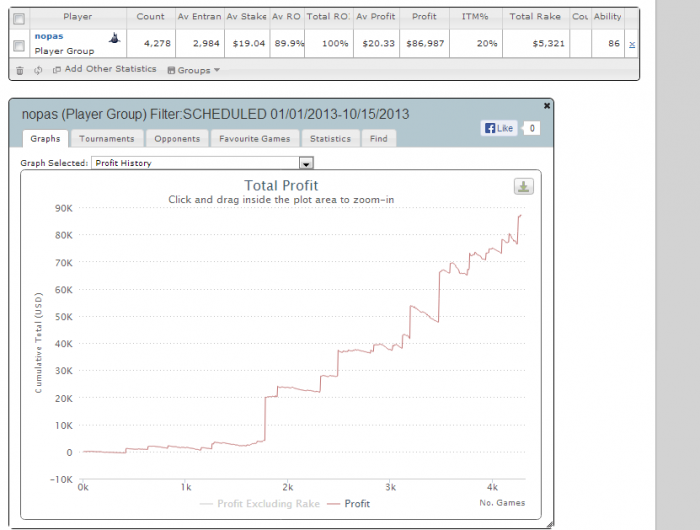Click the $5,321 total rake cell
Screen dimensions: 700x530
[x=536, y=43]
